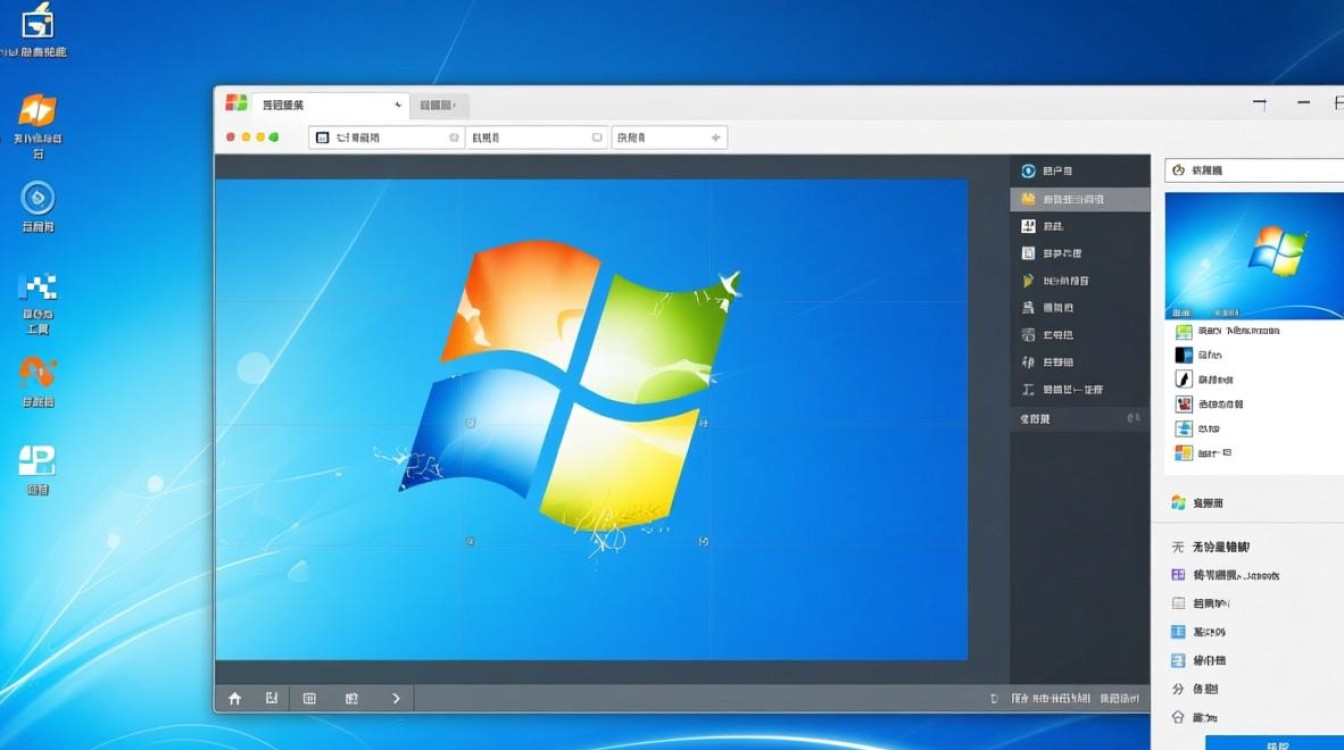Select the highlighted yellow-icon item in dark sidebar
The width and height of the screenshot is (1344, 750).
tap(1080, 199)
